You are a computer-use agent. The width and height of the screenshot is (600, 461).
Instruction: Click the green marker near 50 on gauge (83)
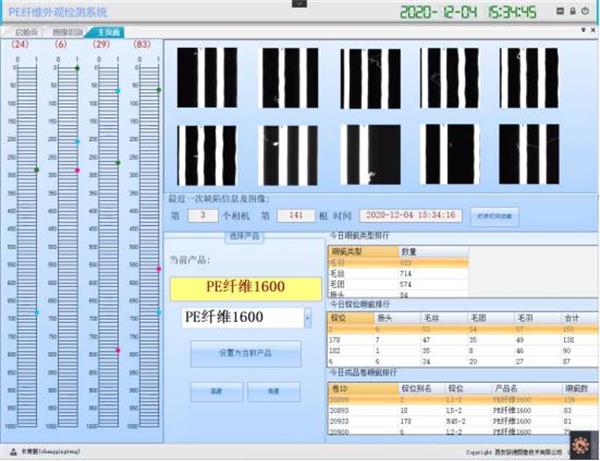pos(159,90)
